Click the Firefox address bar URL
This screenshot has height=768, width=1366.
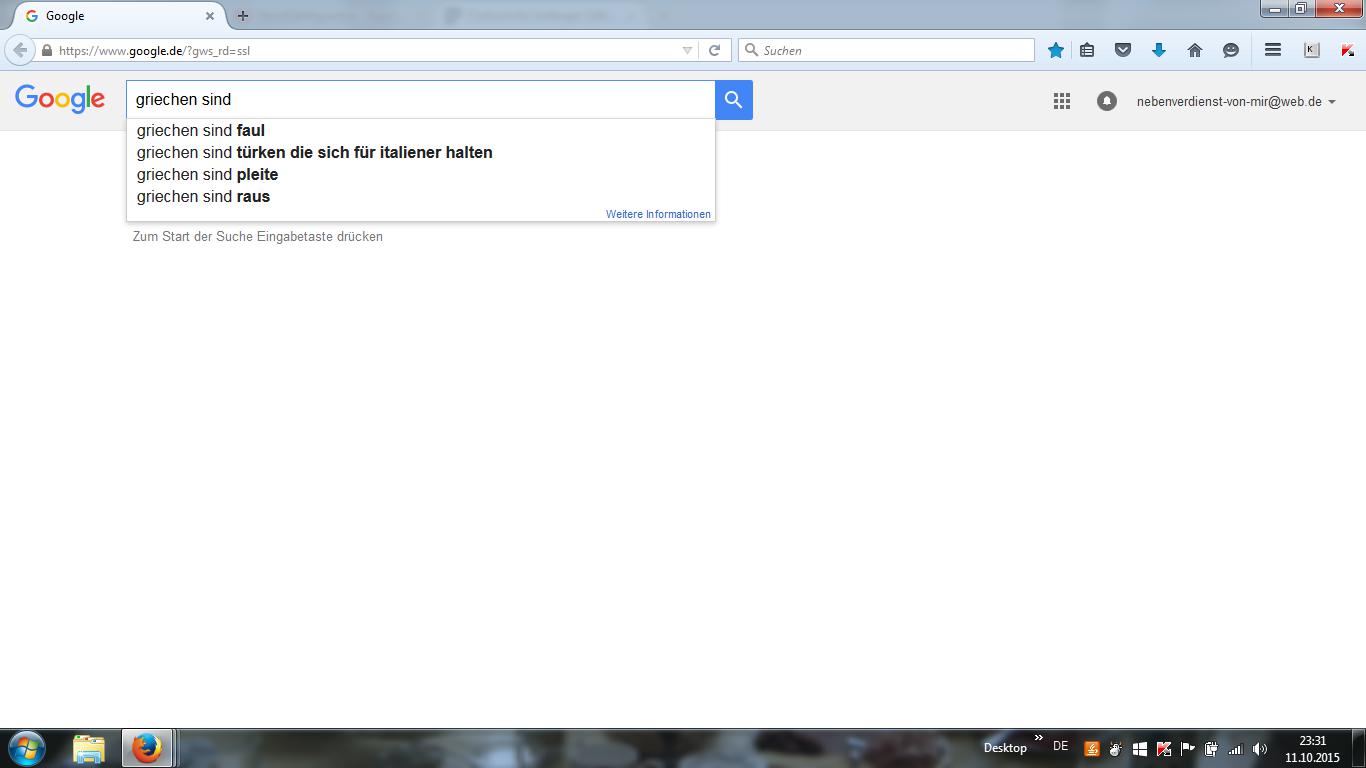click(154, 50)
